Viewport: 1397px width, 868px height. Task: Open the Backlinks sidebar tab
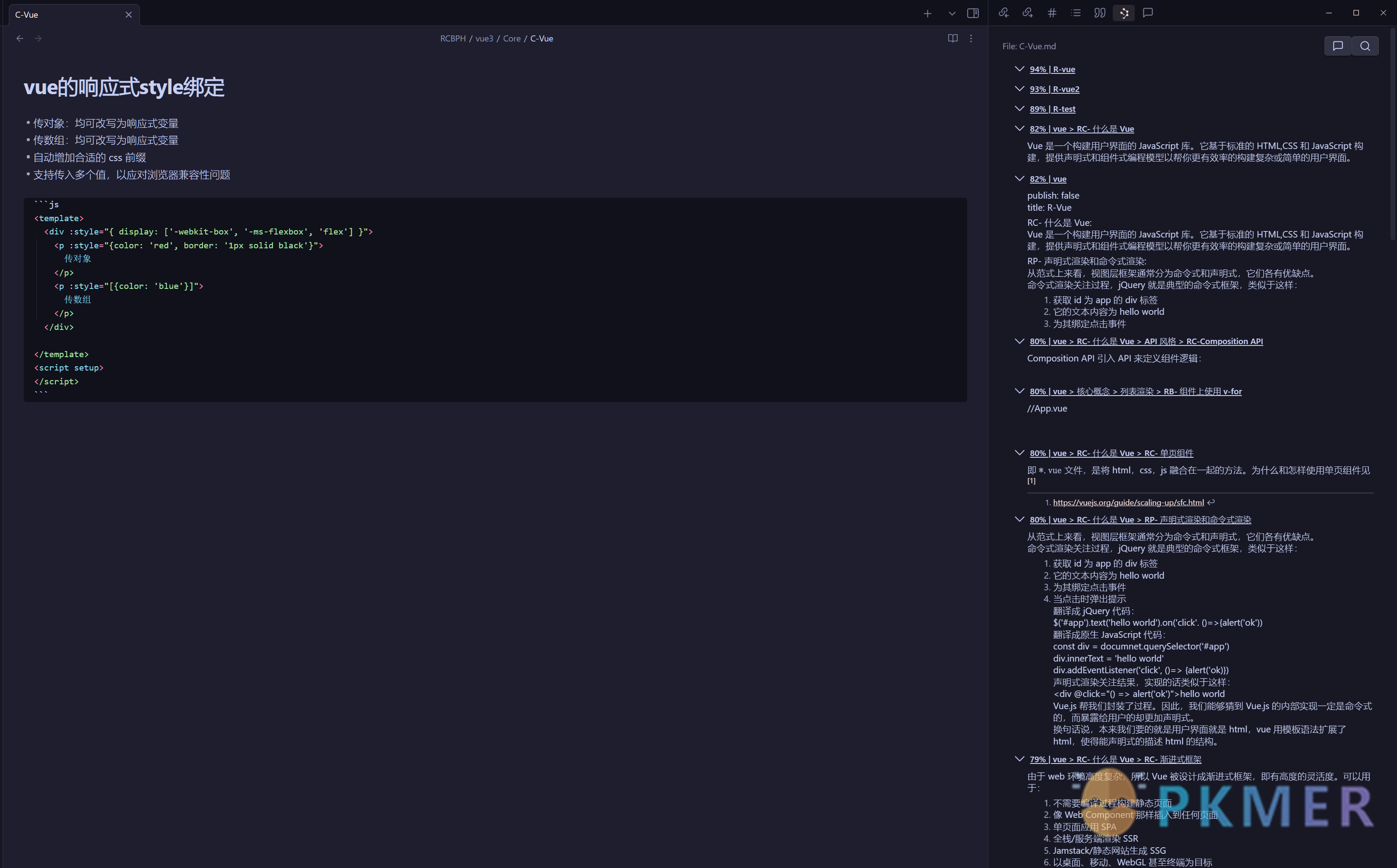coord(1003,13)
